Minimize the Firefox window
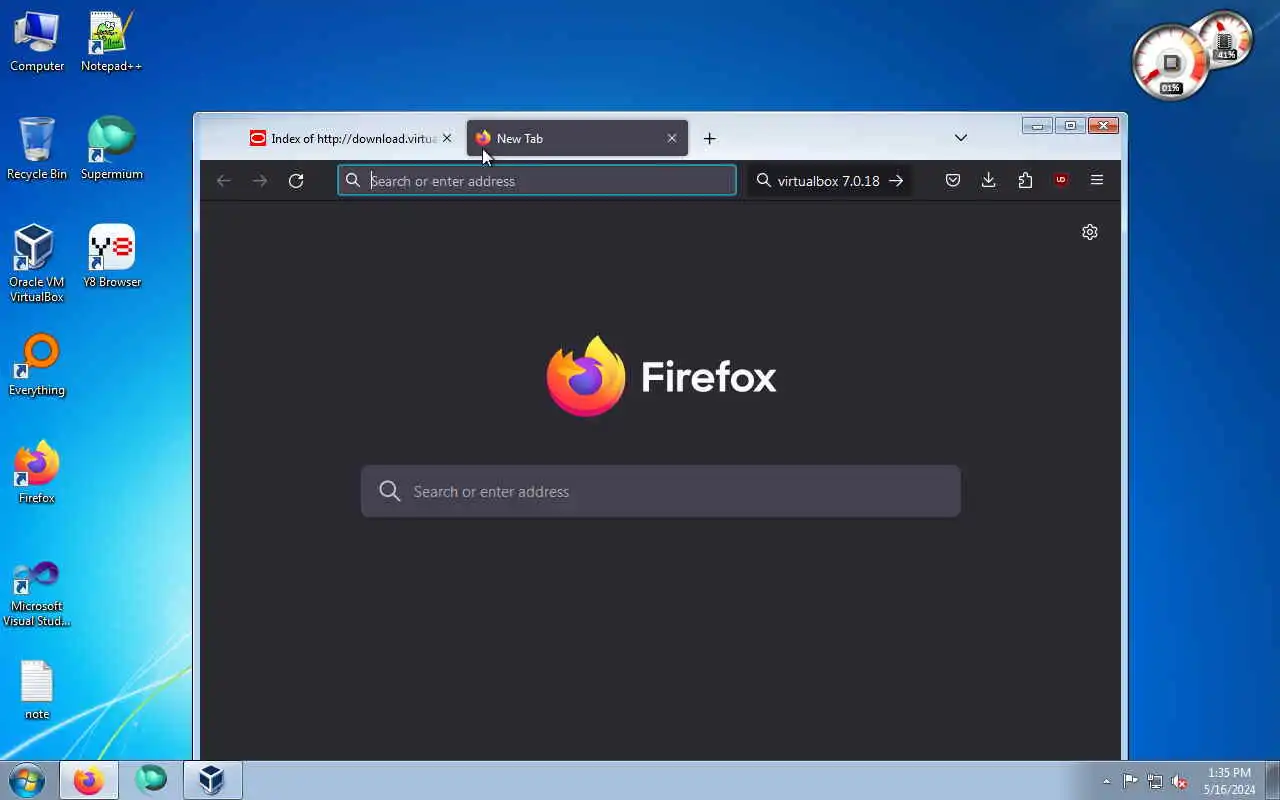Image resolution: width=1280 pixels, height=800 pixels. pyautogui.click(x=1037, y=125)
